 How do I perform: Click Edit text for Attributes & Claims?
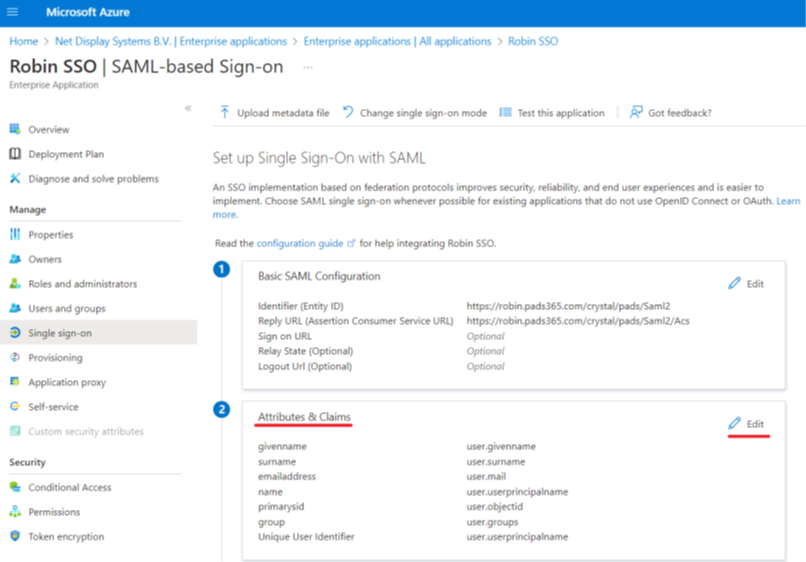point(755,424)
